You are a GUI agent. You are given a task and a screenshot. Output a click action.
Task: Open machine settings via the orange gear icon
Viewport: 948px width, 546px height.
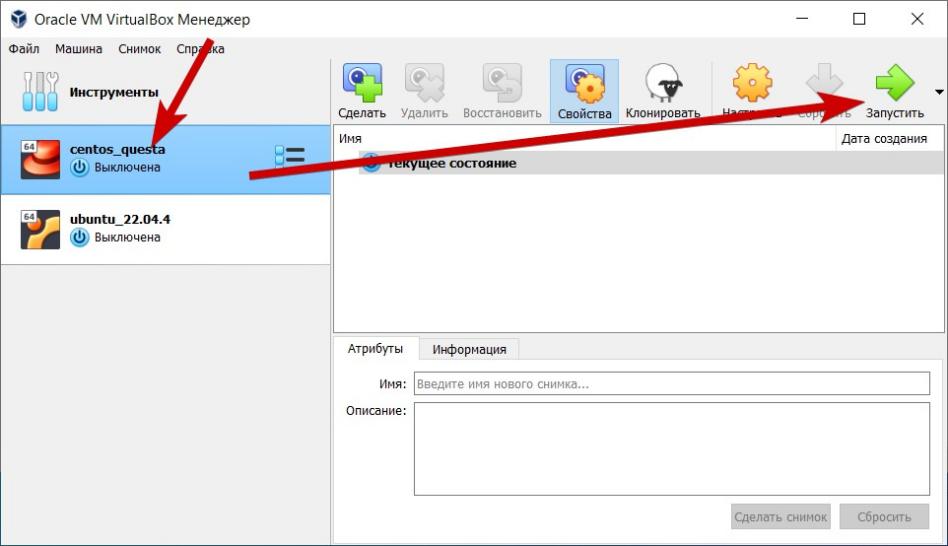[752, 83]
